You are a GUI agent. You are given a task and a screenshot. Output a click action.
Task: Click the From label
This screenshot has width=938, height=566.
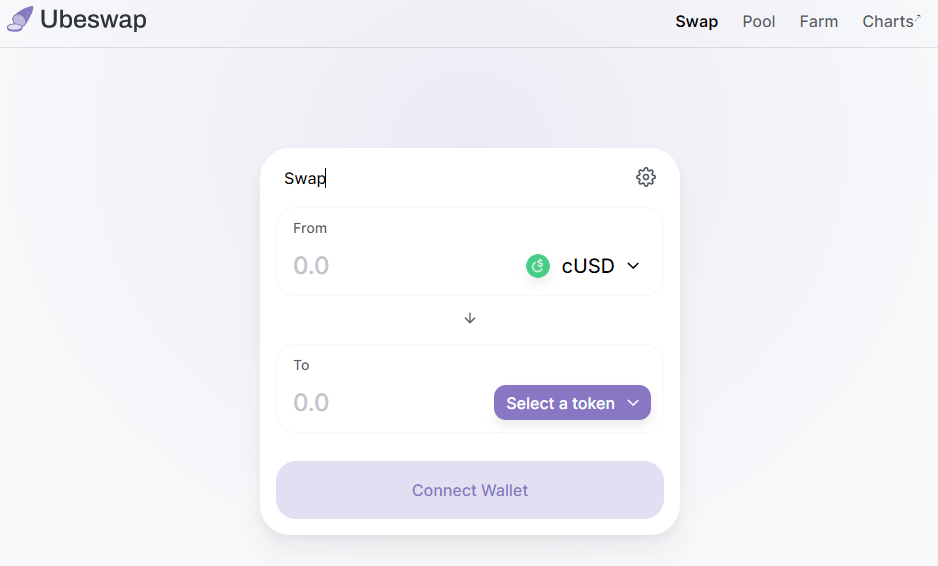coord(310,228)
